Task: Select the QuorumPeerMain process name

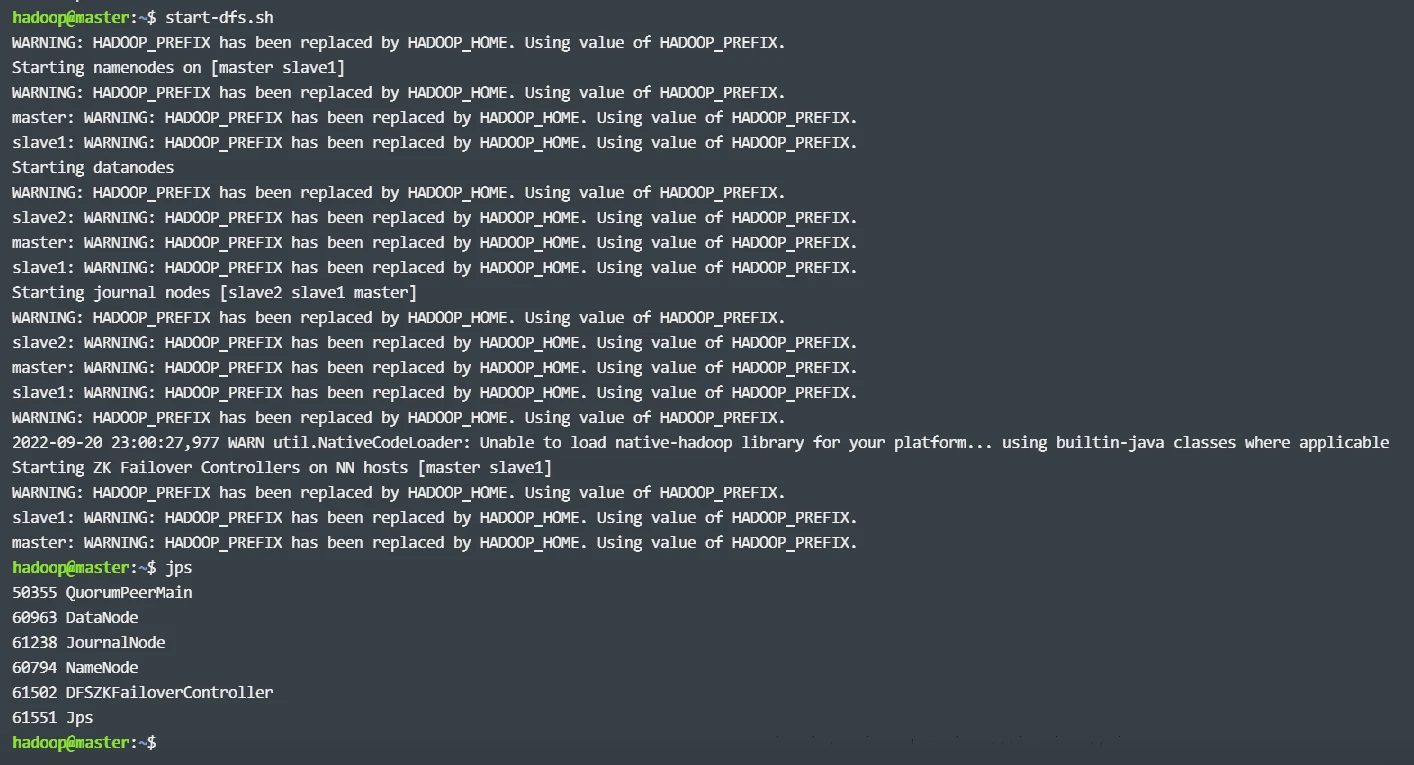Action: pyautogui.click(x=129, y=593)
